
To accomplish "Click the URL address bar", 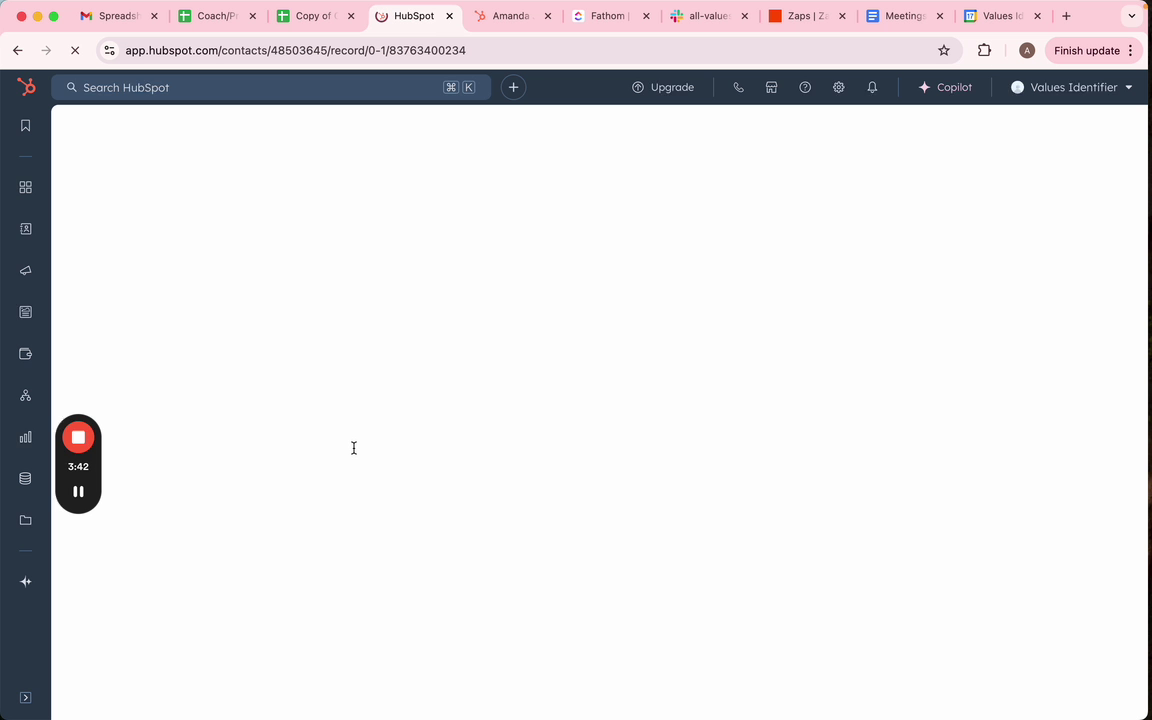I will (x=529, y=51).
